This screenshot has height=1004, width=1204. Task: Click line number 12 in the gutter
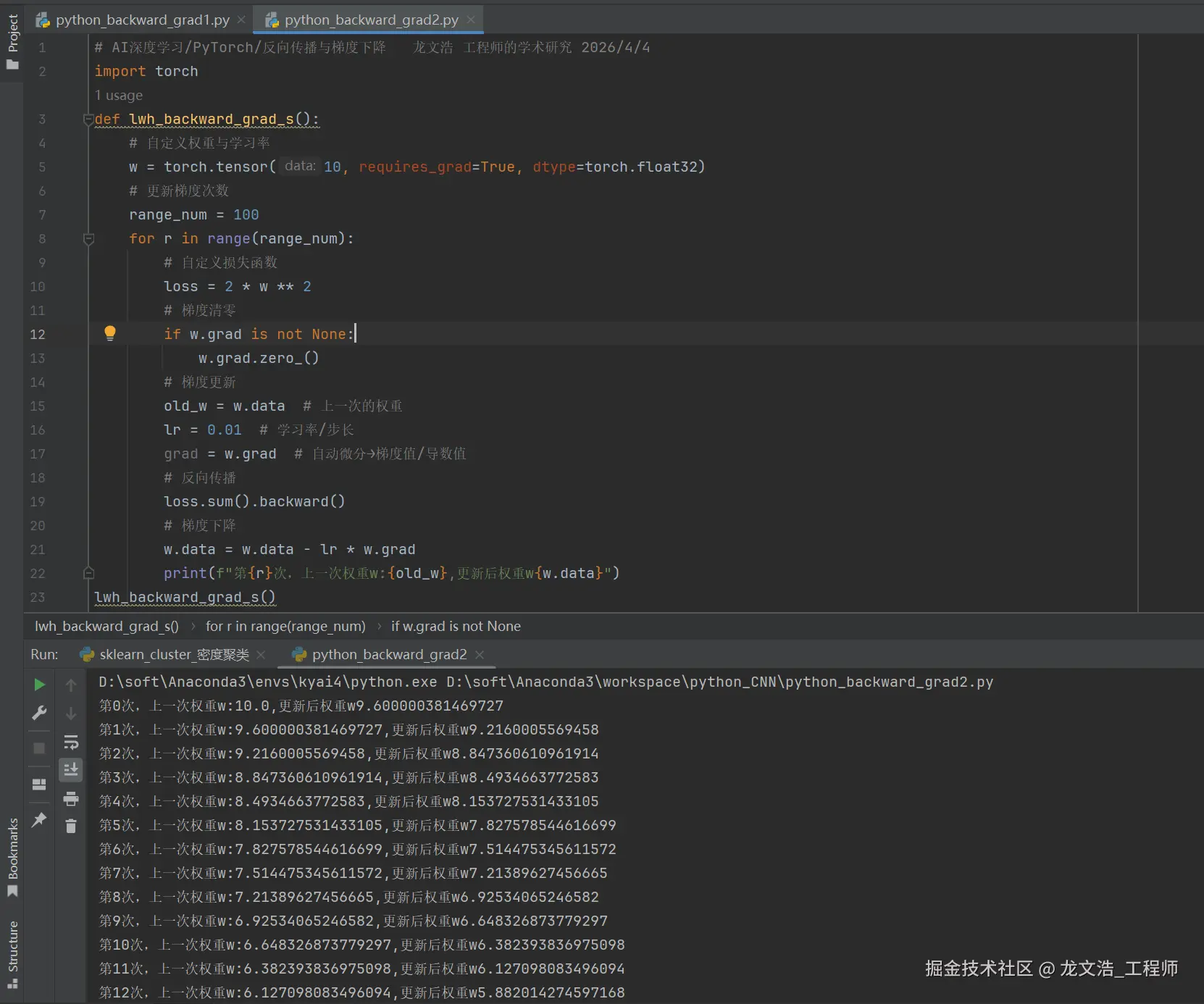pos(38,335)
